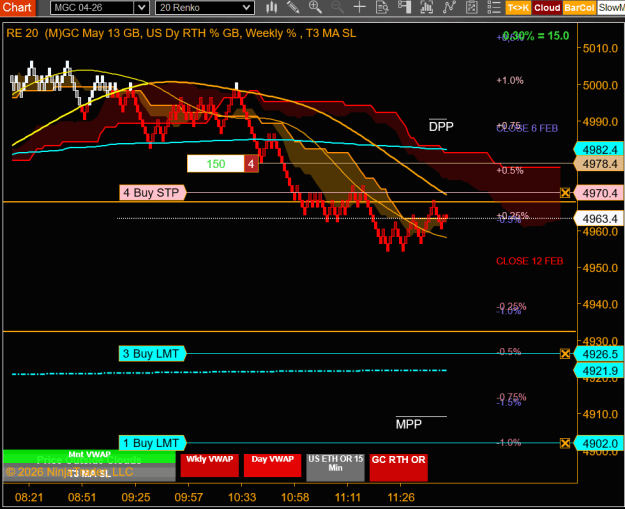Click the 10:33 time axis label

coord(242,497)
